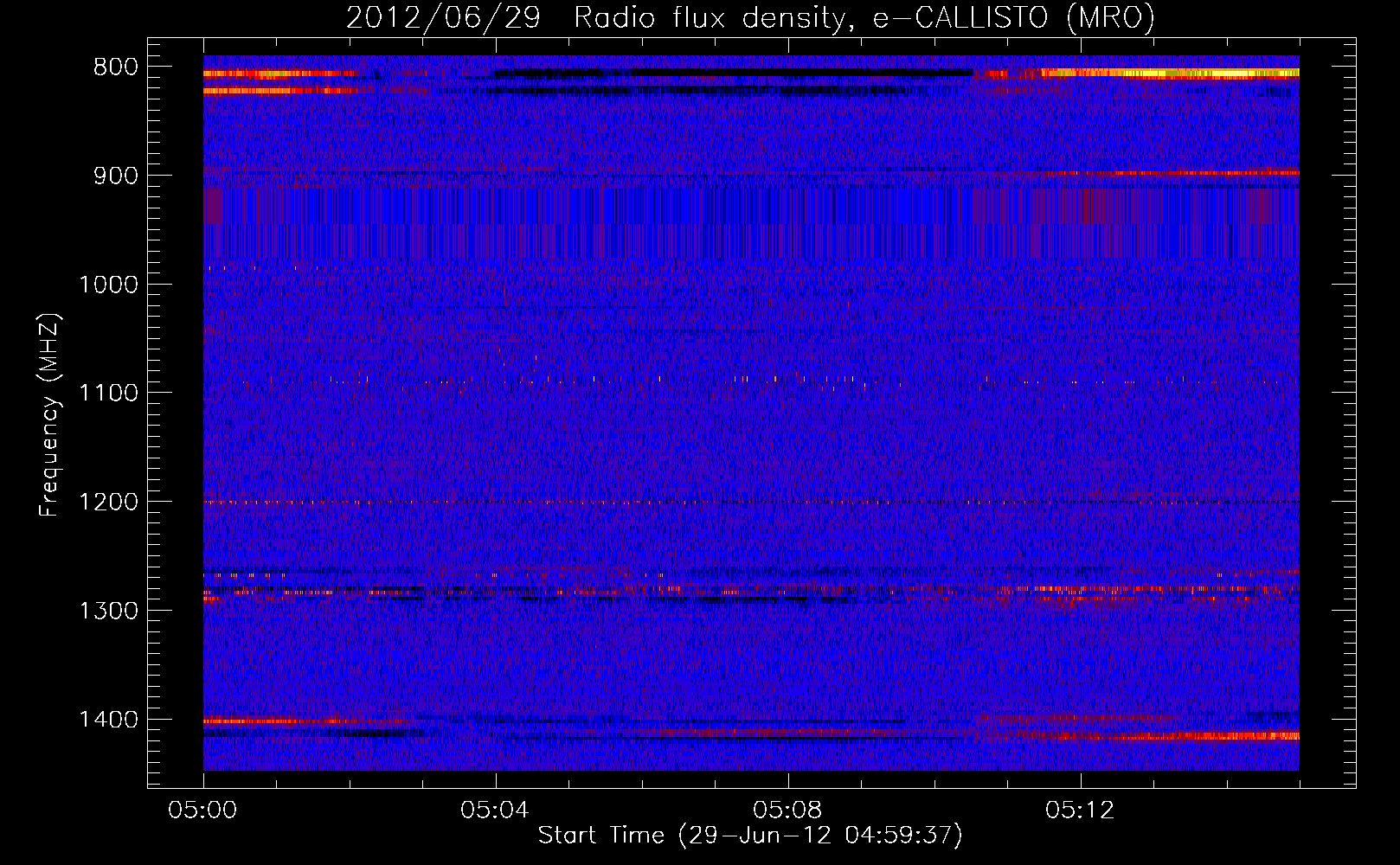
Task: Click the 05:00 time tick label
Action: (x=203, y=811)
